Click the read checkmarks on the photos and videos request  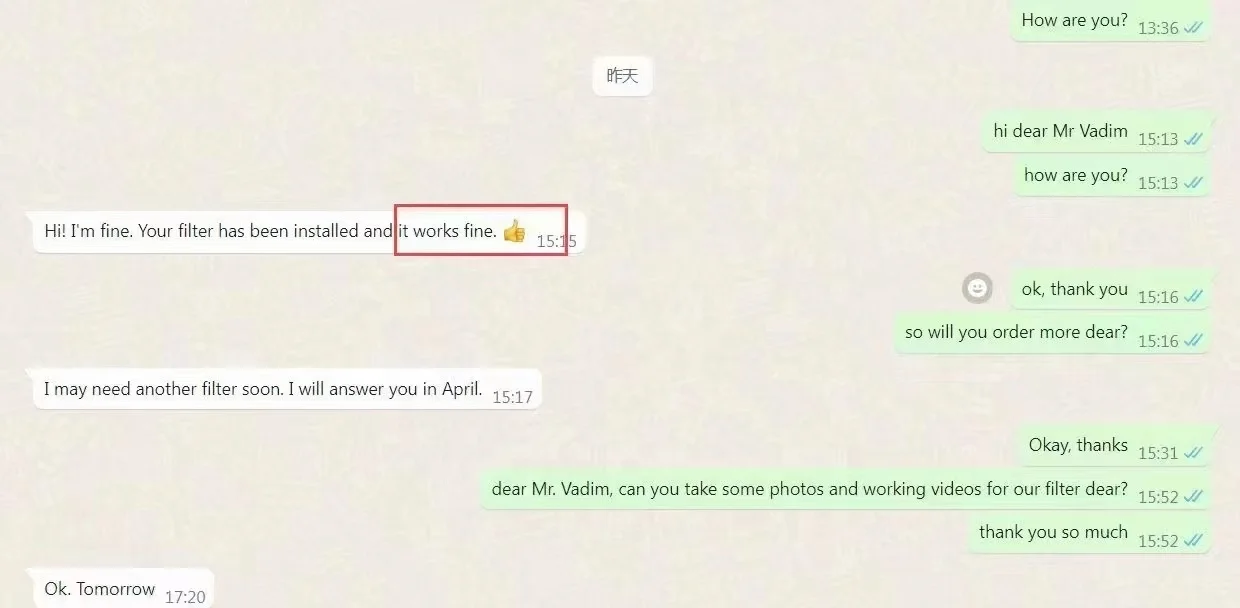(1193, 497)
